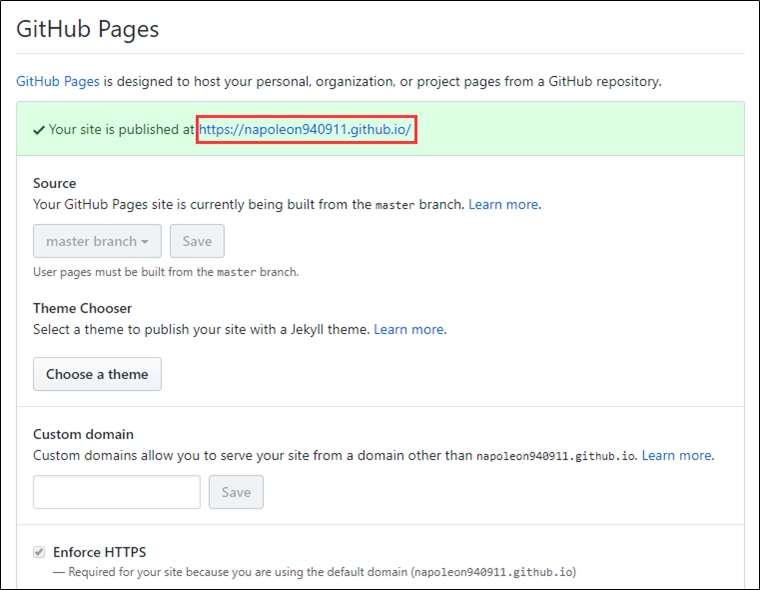Click 'Your site is published at' text

pyautogui.click(x=121, y=129)
